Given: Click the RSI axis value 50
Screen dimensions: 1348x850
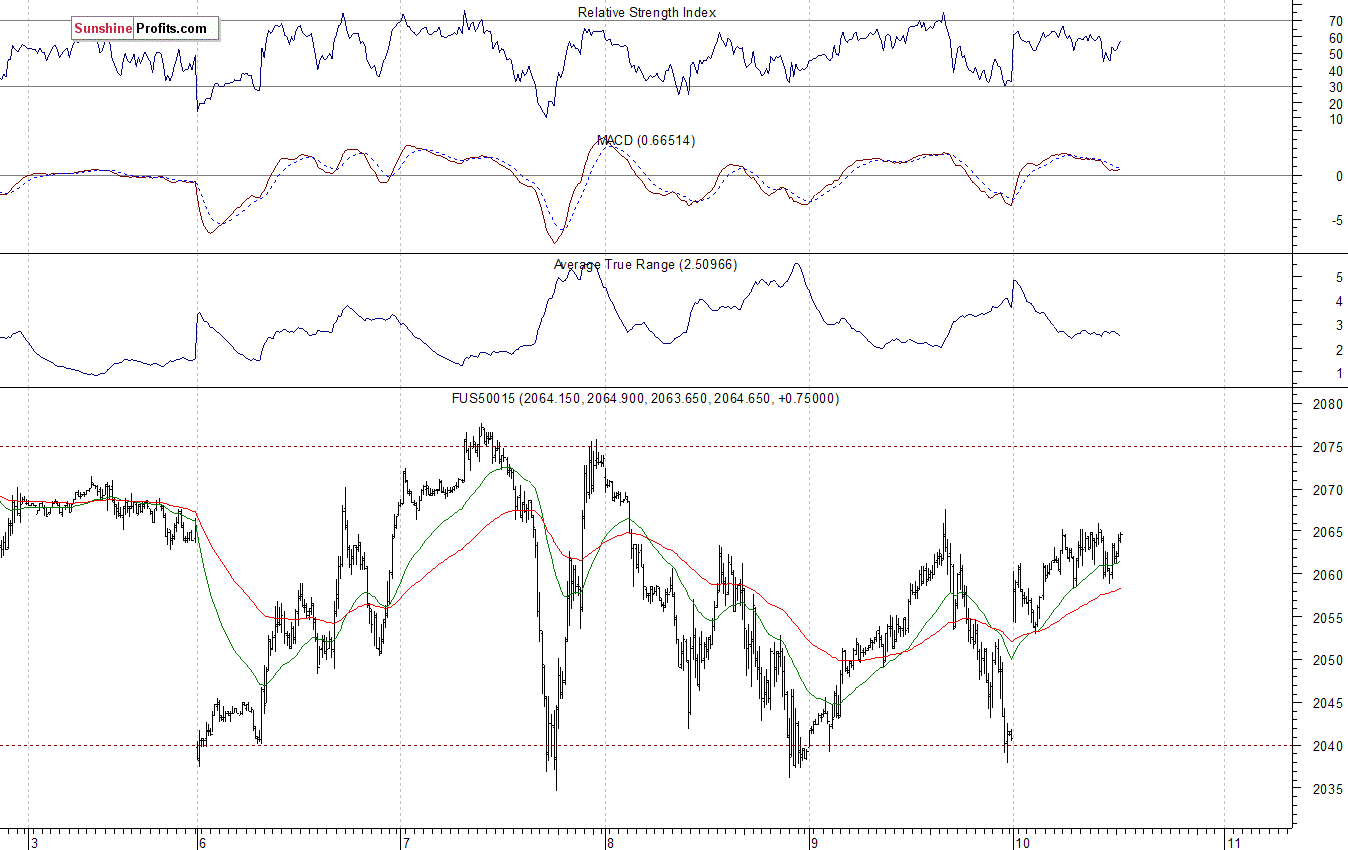Looking at the screenshot, I should point(1335,54).
